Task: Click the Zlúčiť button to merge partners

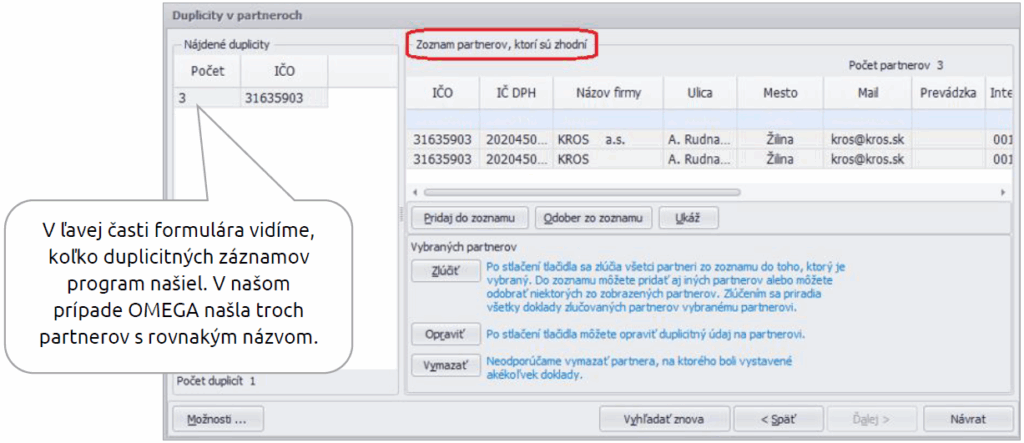Action: point(441,271)
